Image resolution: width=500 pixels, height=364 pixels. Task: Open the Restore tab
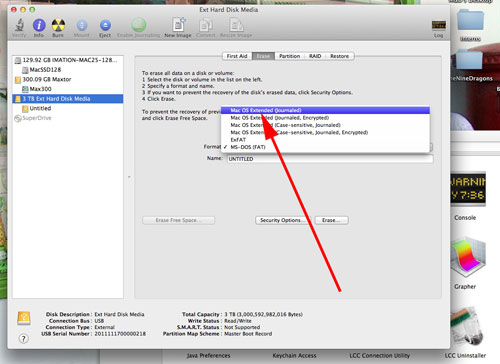[339, 56]
